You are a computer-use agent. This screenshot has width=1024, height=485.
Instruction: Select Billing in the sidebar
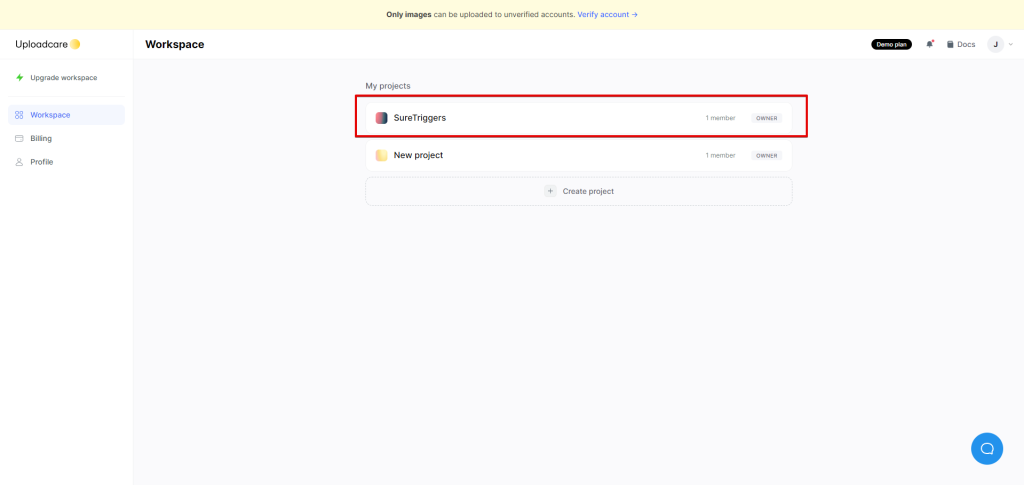point(41,139)
